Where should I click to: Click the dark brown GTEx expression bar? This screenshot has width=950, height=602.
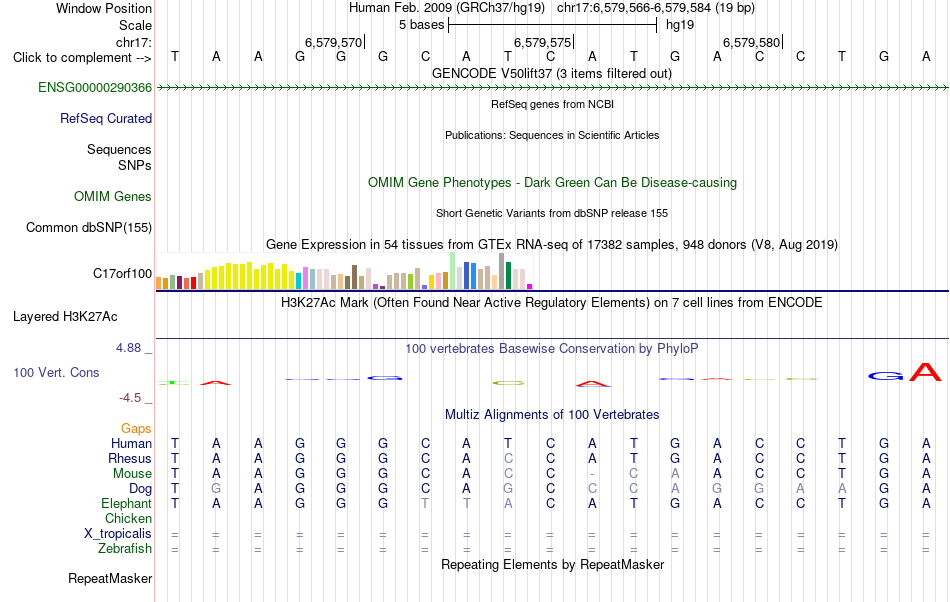354,277
